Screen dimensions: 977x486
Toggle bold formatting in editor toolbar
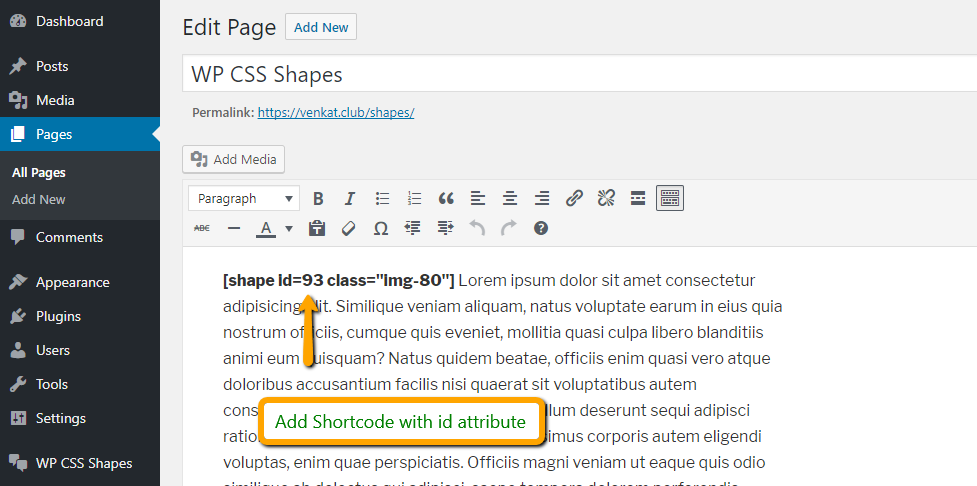point(318,199)
